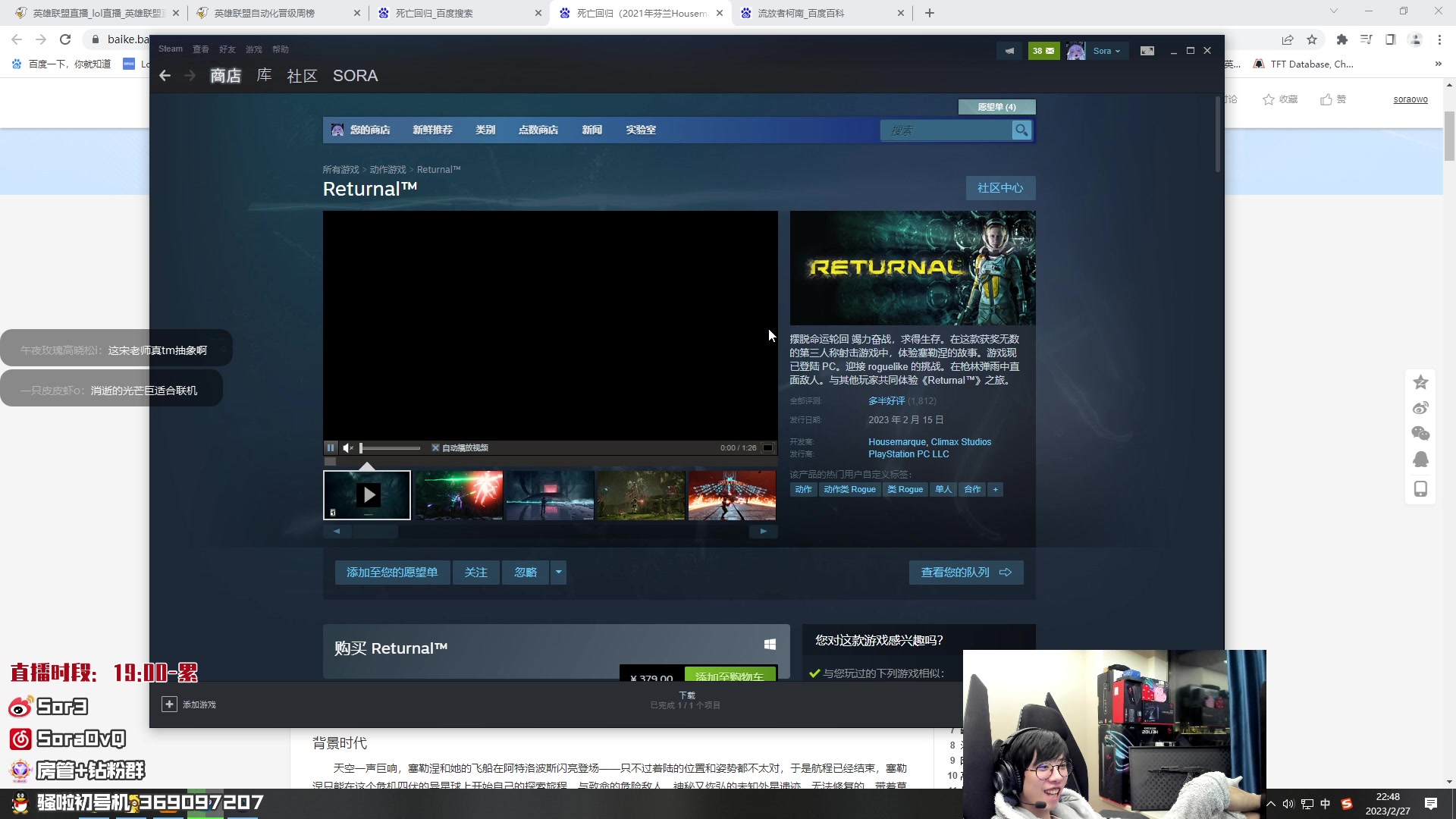Screen dimensions: 1456x819
Task: Open the Steam menu
Action: click(171, 49)
